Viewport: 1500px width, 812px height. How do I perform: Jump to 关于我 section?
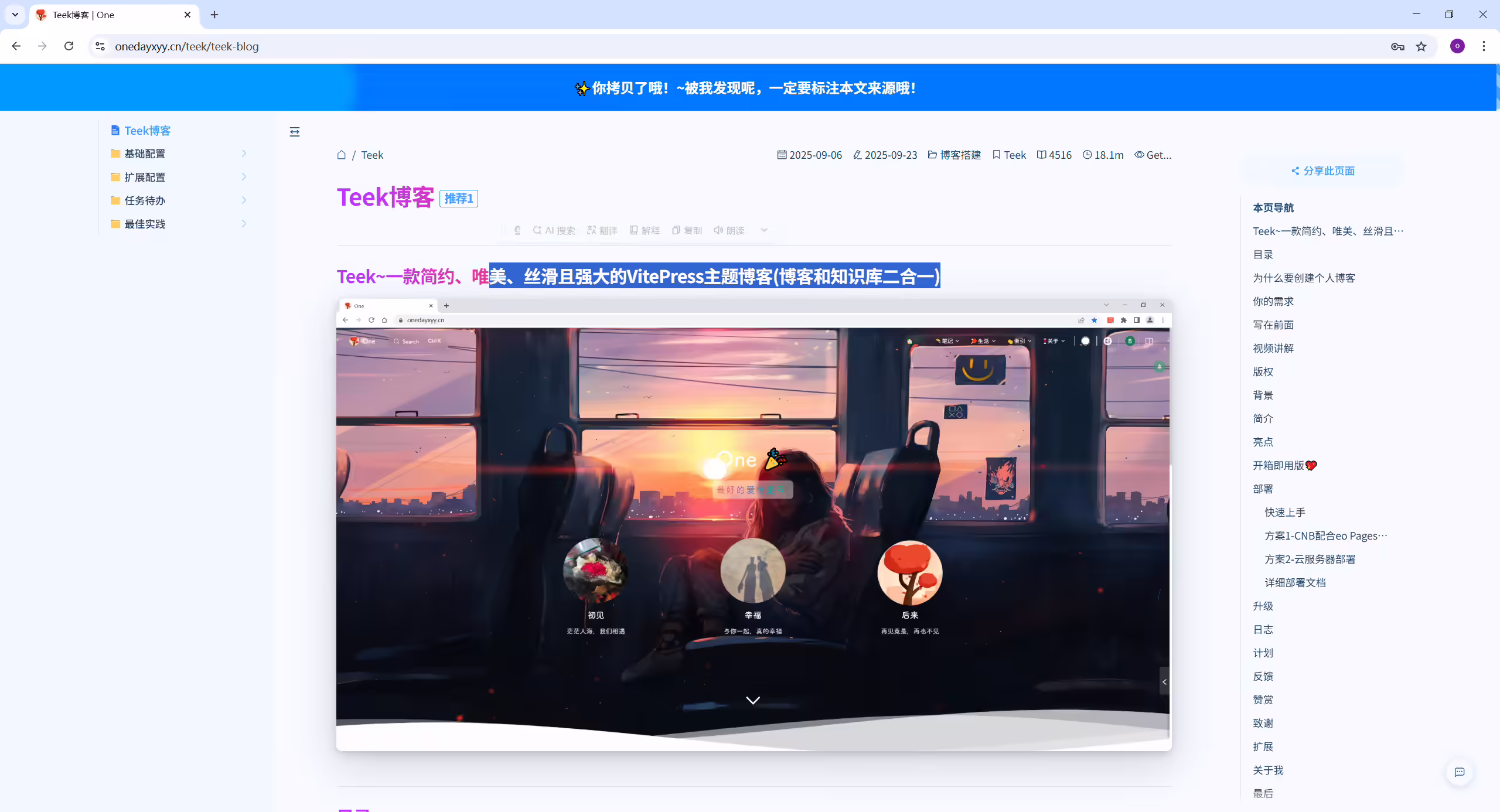click(x=1268, y=770)
